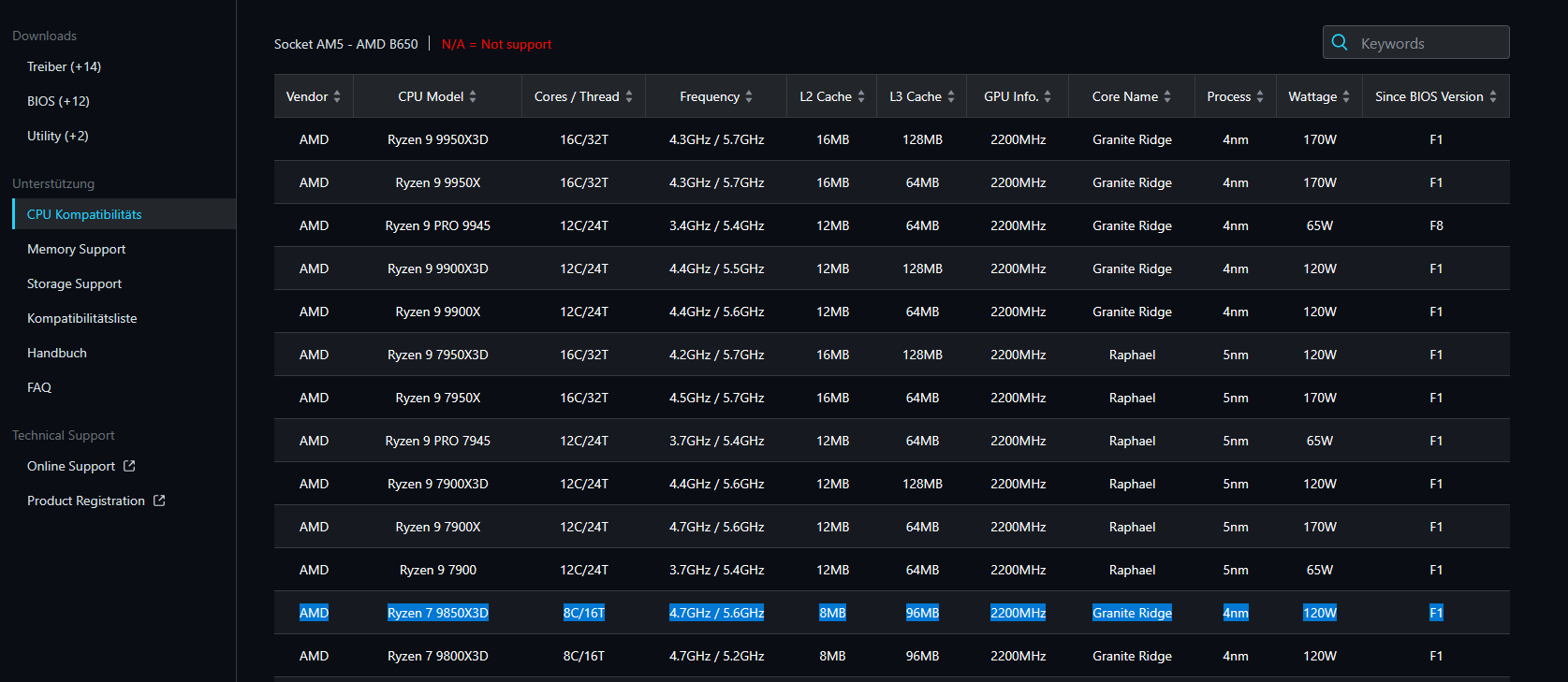Click 128MB in Ryzen 9 7900X3D row
1568x682 pixels.
[x=922, y=484]
